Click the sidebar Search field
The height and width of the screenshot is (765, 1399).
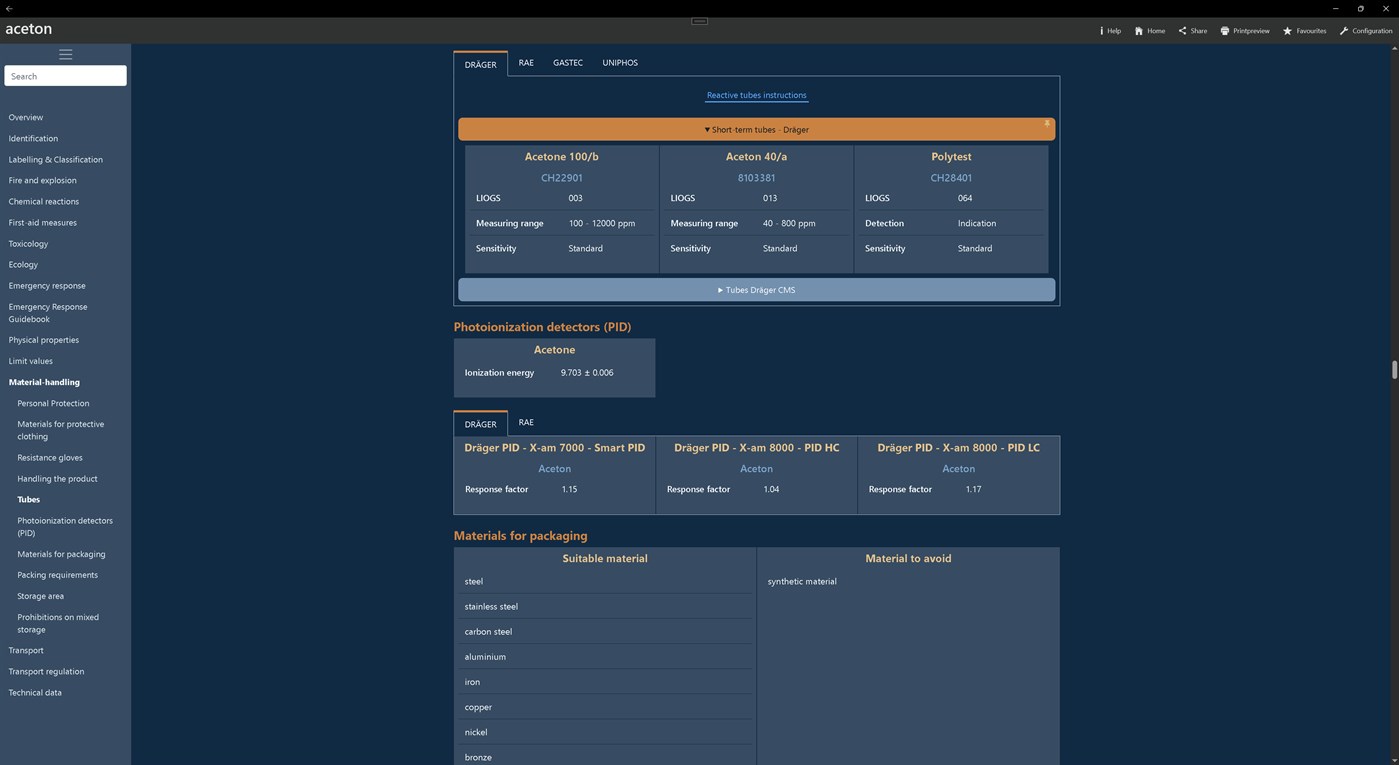tap(65, 76)
